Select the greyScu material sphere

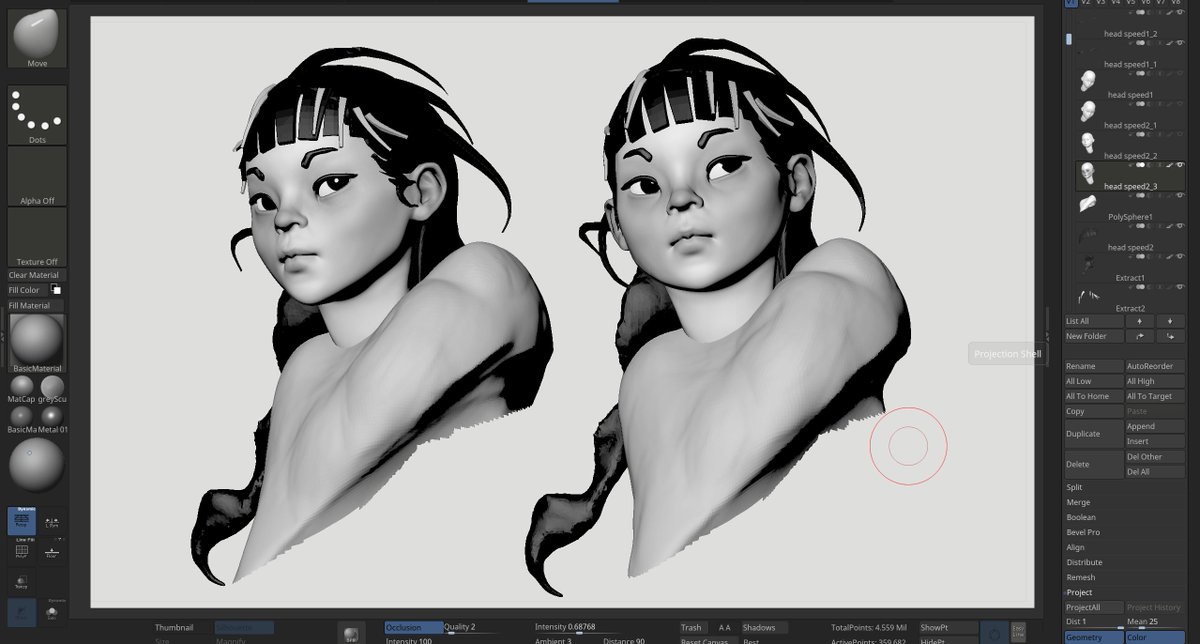click(x=52, y=387)
